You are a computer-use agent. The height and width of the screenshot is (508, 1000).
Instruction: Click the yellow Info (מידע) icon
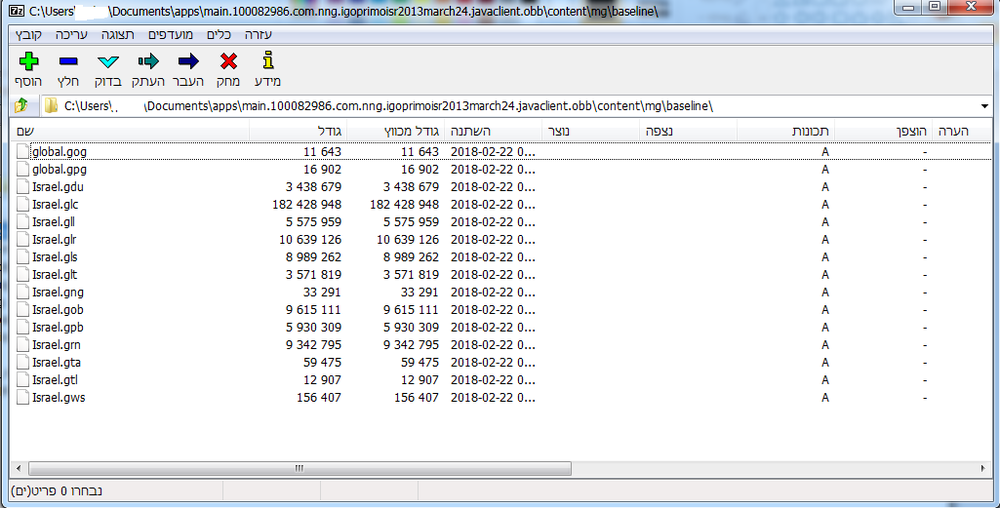tap(268, 60)
